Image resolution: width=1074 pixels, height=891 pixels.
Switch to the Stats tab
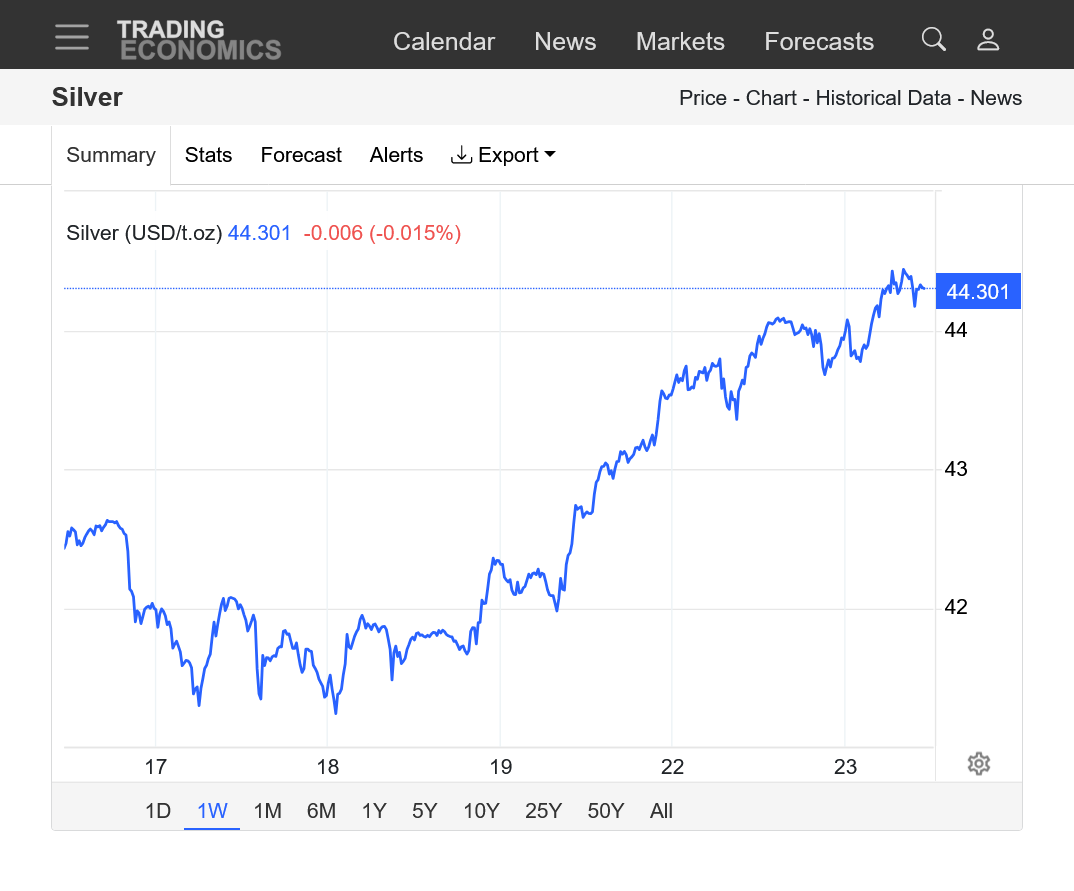(x=208, y=155)
